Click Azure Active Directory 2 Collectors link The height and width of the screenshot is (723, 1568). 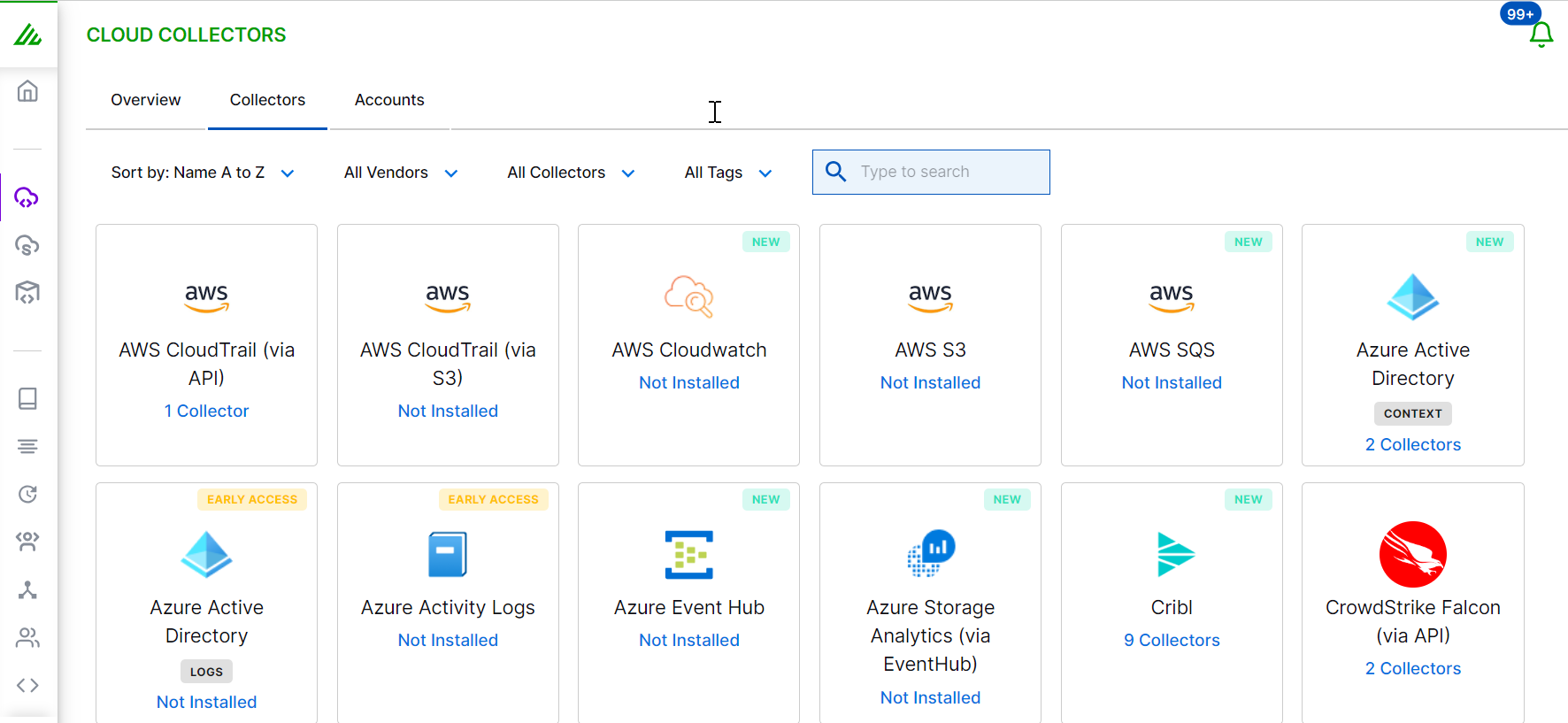(x=1413, y=444)
